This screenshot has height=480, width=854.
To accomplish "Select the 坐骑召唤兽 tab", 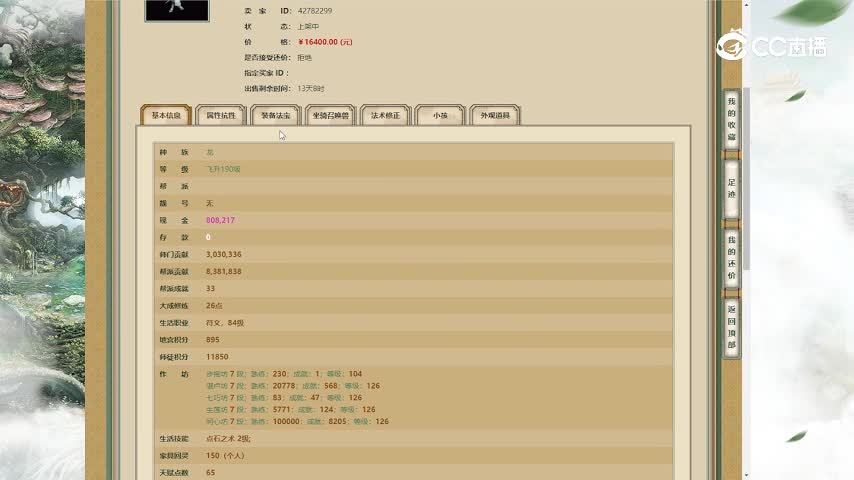I will 331,116.
